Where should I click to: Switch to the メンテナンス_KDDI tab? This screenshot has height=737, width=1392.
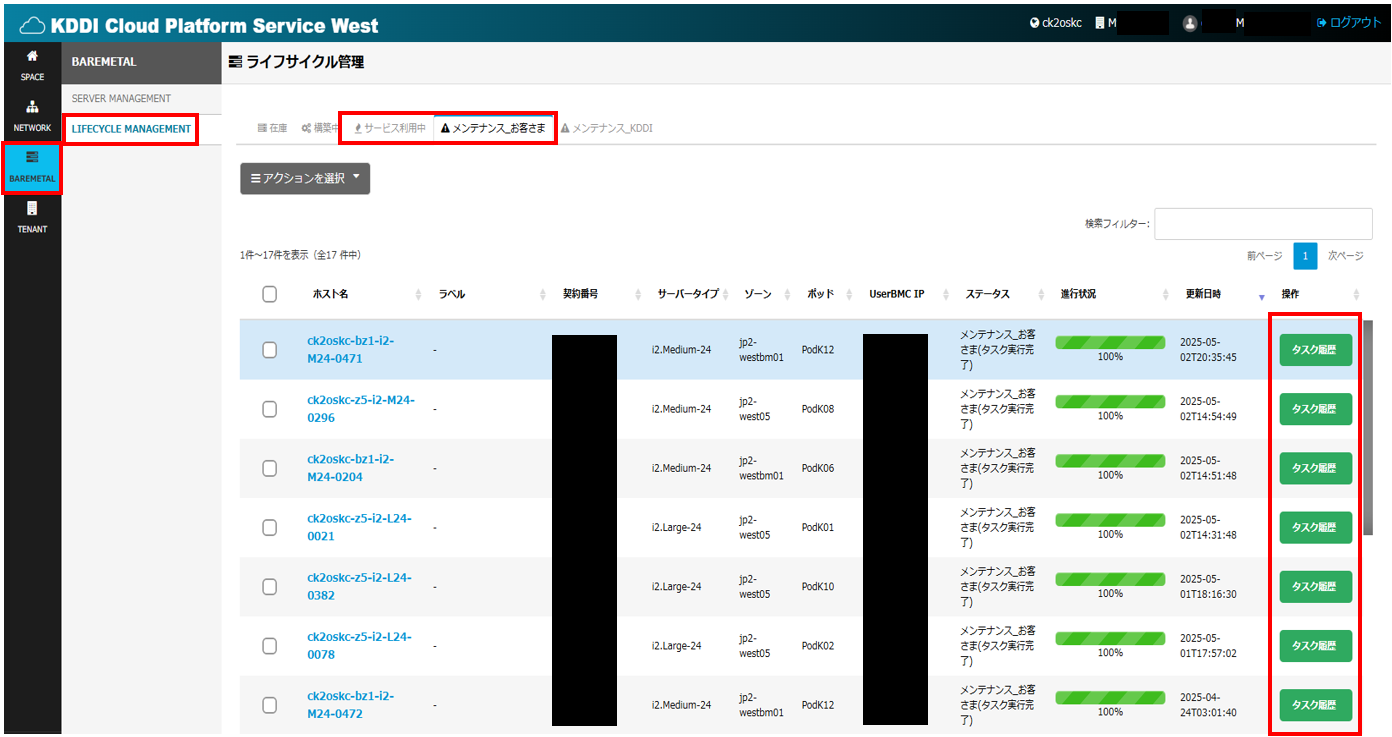[x=606, y=128]
